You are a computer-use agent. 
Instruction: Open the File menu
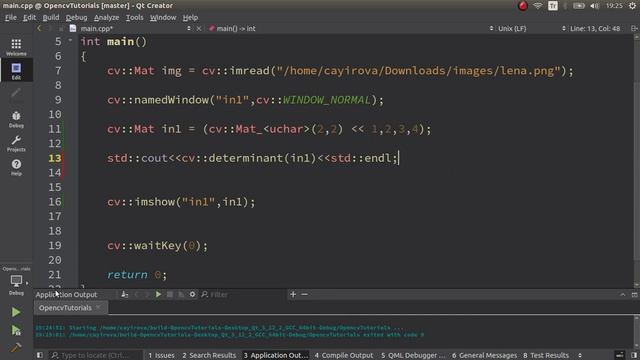click(11, 18)
